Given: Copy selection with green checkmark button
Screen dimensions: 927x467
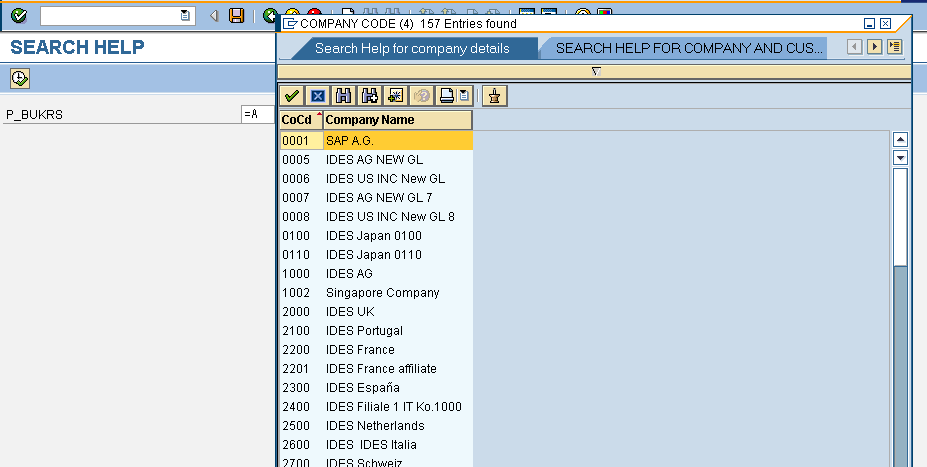Looking at the screenshot, I should 291,96.
